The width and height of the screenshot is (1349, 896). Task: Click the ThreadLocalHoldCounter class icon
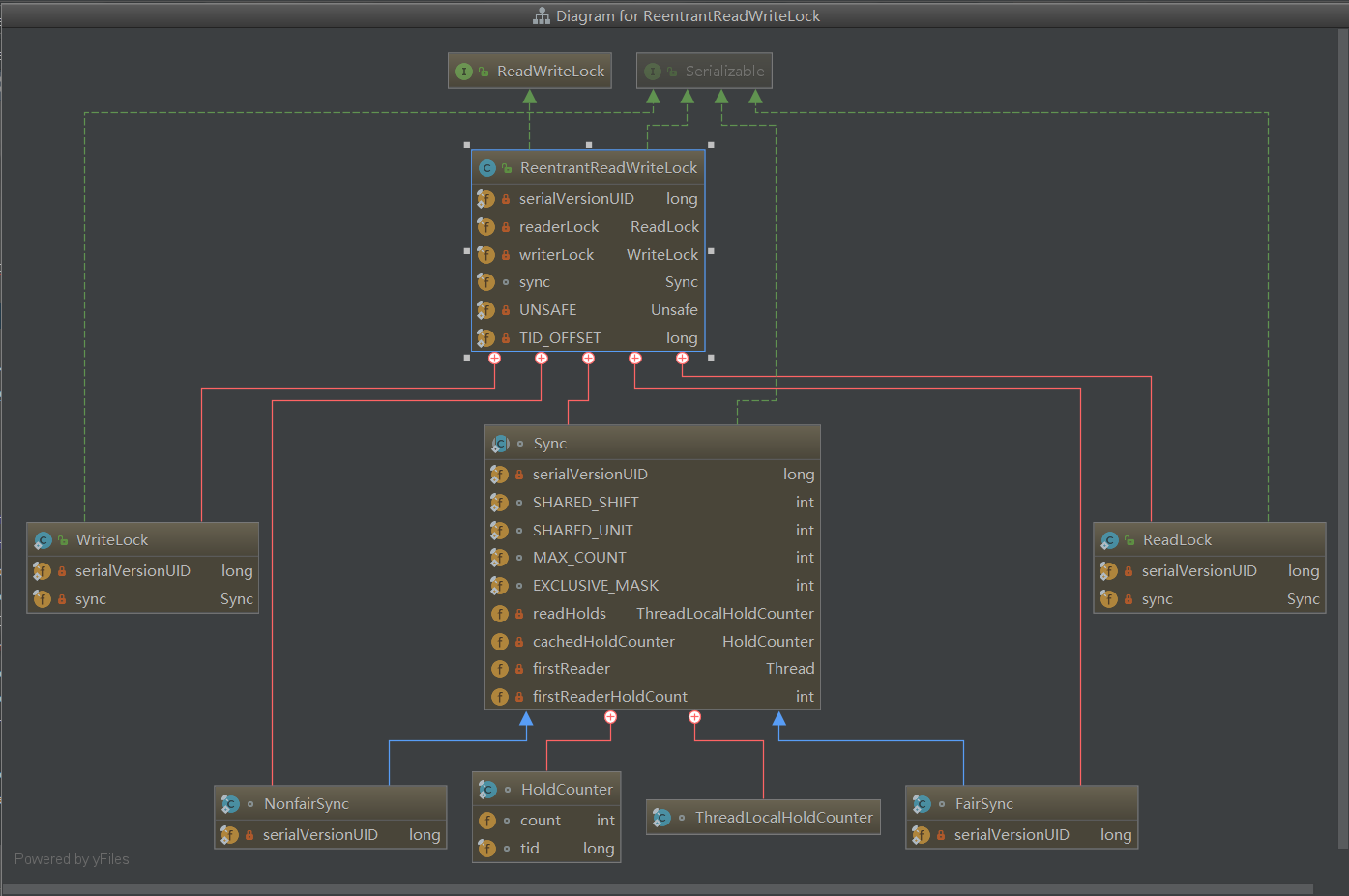(662, 818)
